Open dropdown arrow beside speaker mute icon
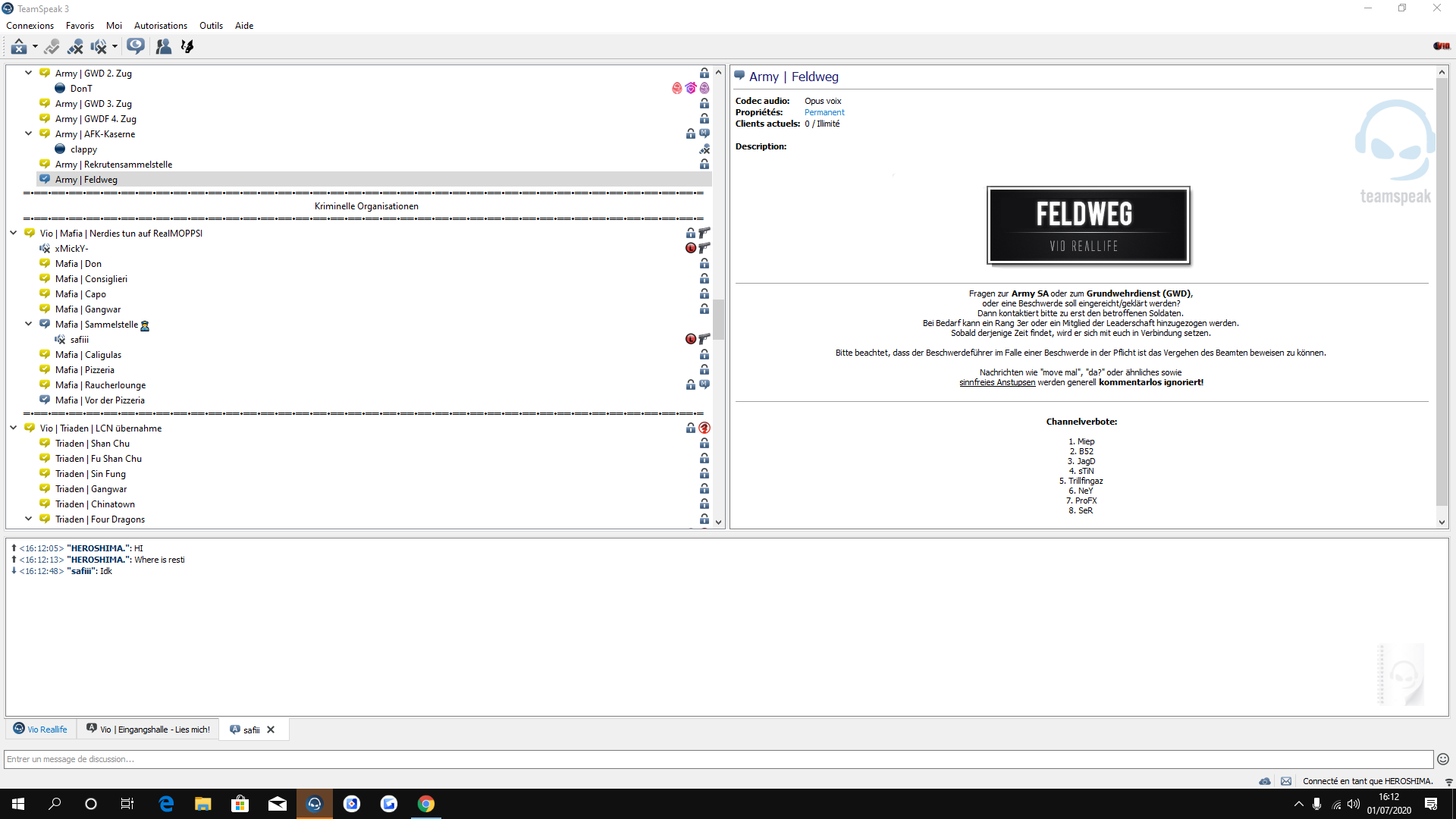This screenshot has width=1456, height=819. tap(115, 47)
